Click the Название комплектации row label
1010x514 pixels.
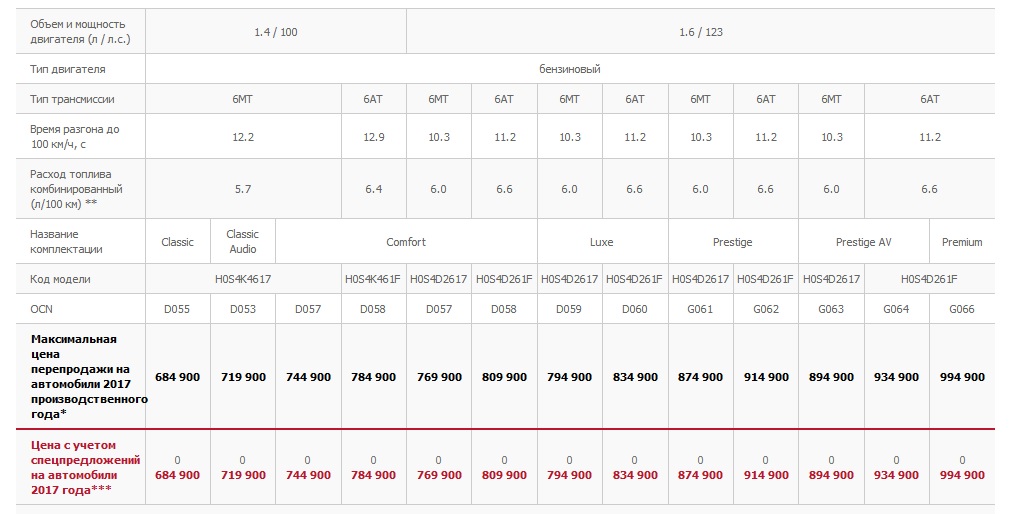coord(66,242)
